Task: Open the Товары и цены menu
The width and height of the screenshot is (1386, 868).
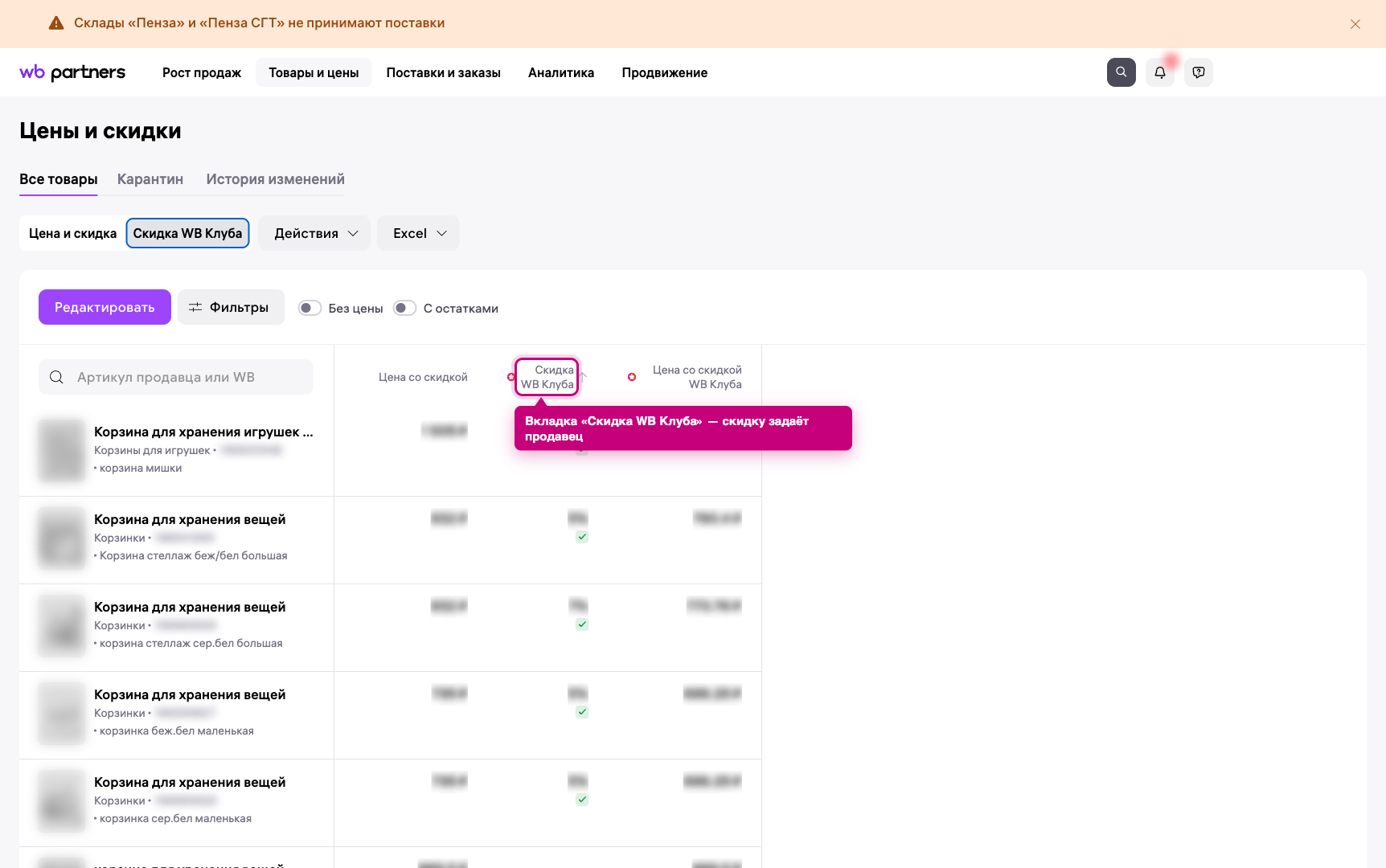Action: tap(314, 72)
